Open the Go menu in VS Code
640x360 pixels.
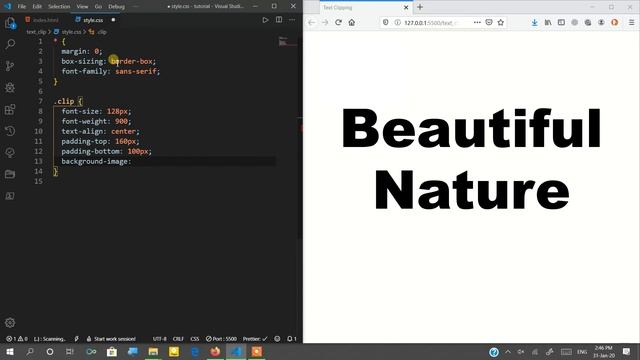98,7
